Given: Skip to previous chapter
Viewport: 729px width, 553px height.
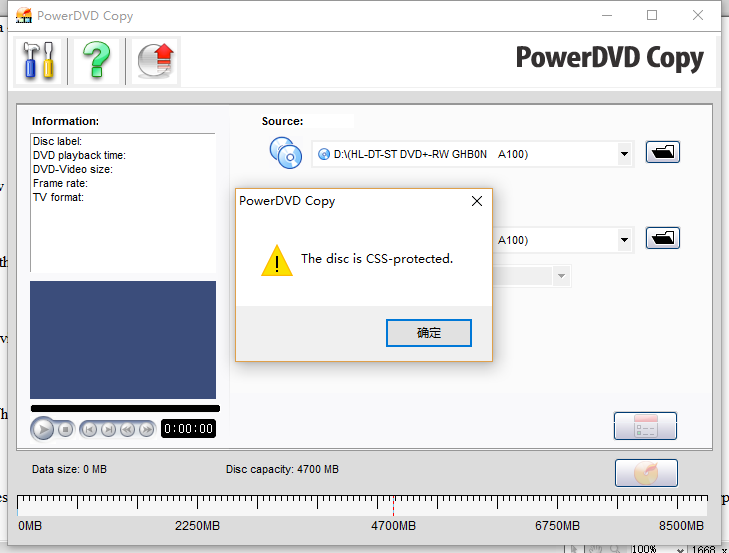Looking at the screenshot, I should [x=89, y=429].
